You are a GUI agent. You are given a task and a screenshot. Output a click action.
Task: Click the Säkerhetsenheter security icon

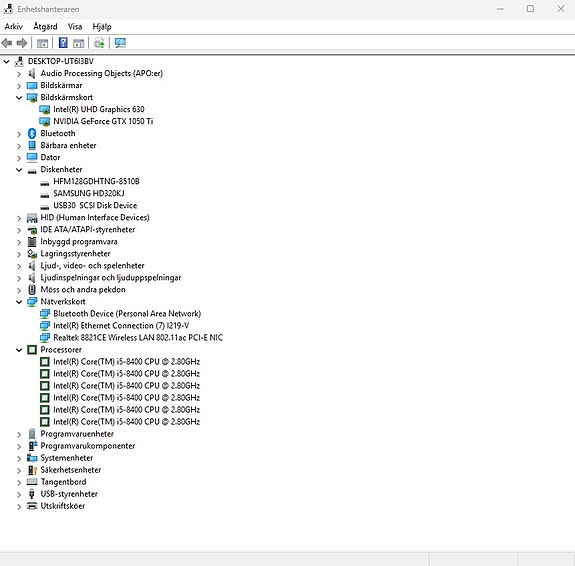pyautogui.click(x=32, y=470)
